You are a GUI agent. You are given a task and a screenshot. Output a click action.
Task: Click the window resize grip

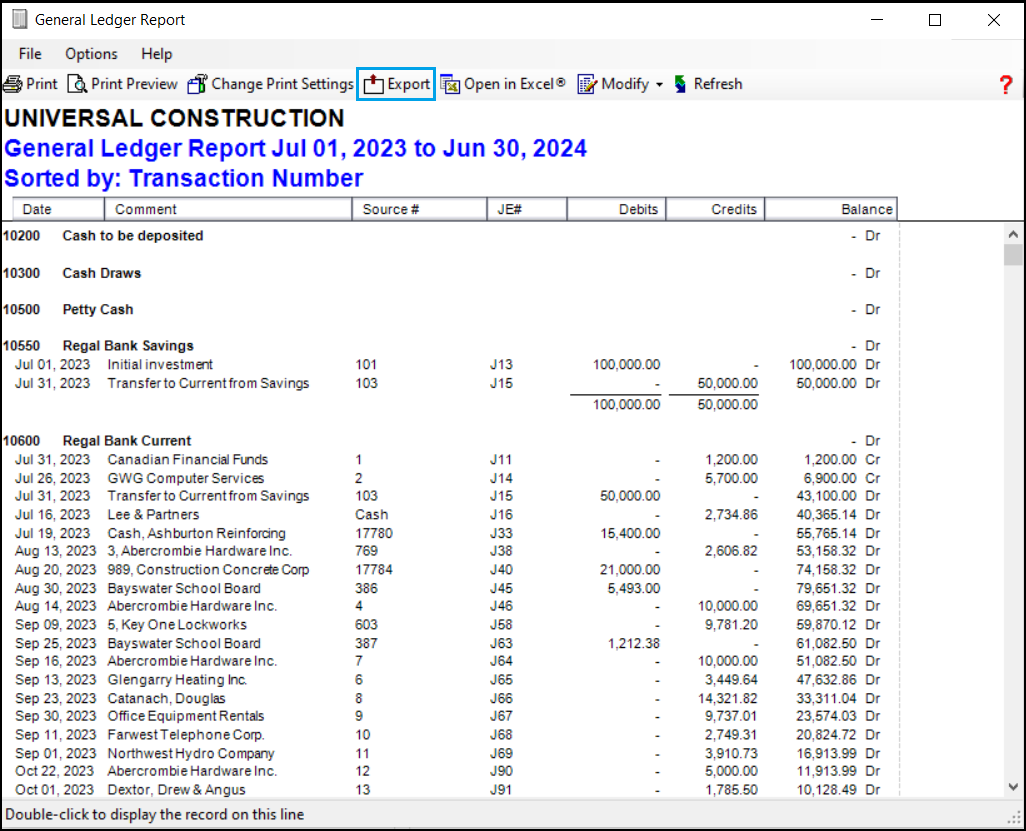tap(1016, 817)
